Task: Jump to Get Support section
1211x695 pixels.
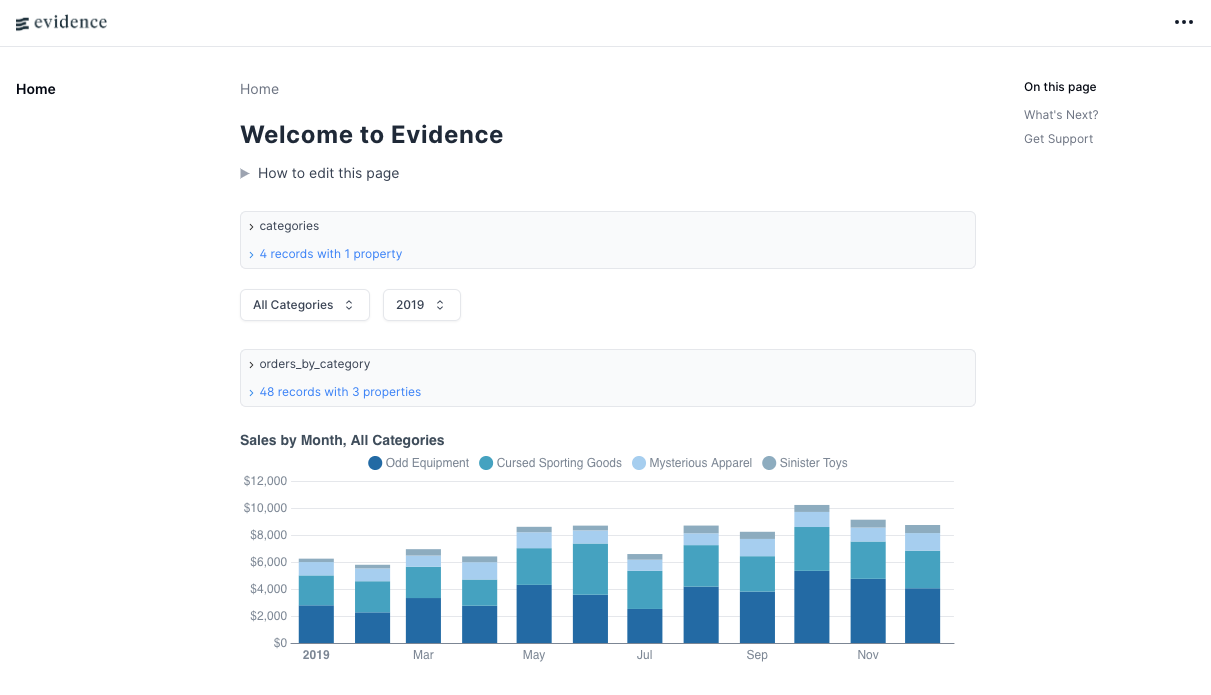Action: click(1058, 139)
